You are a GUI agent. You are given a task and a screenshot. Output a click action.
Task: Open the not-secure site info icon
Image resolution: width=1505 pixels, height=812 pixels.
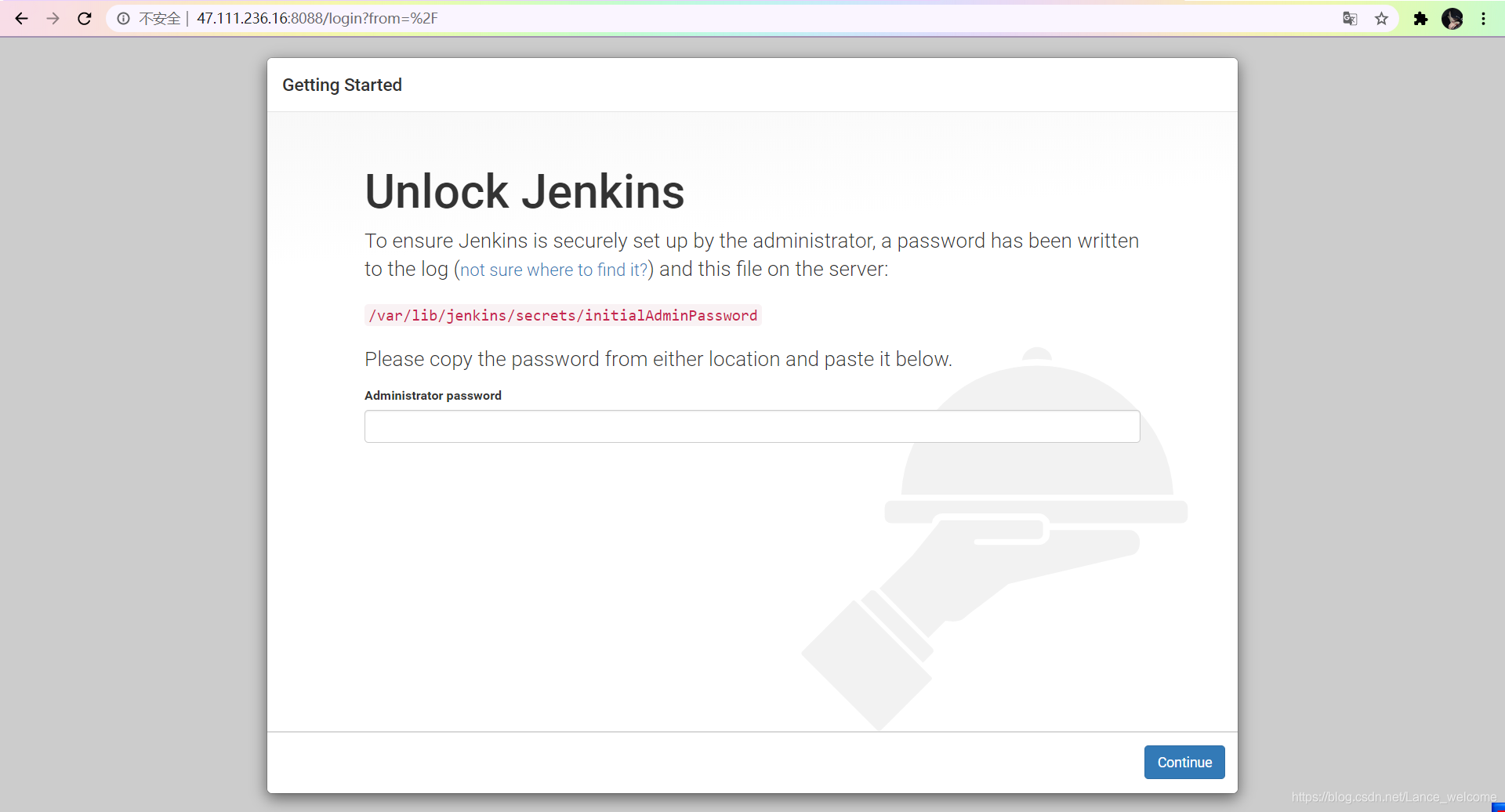click(123, 19)
